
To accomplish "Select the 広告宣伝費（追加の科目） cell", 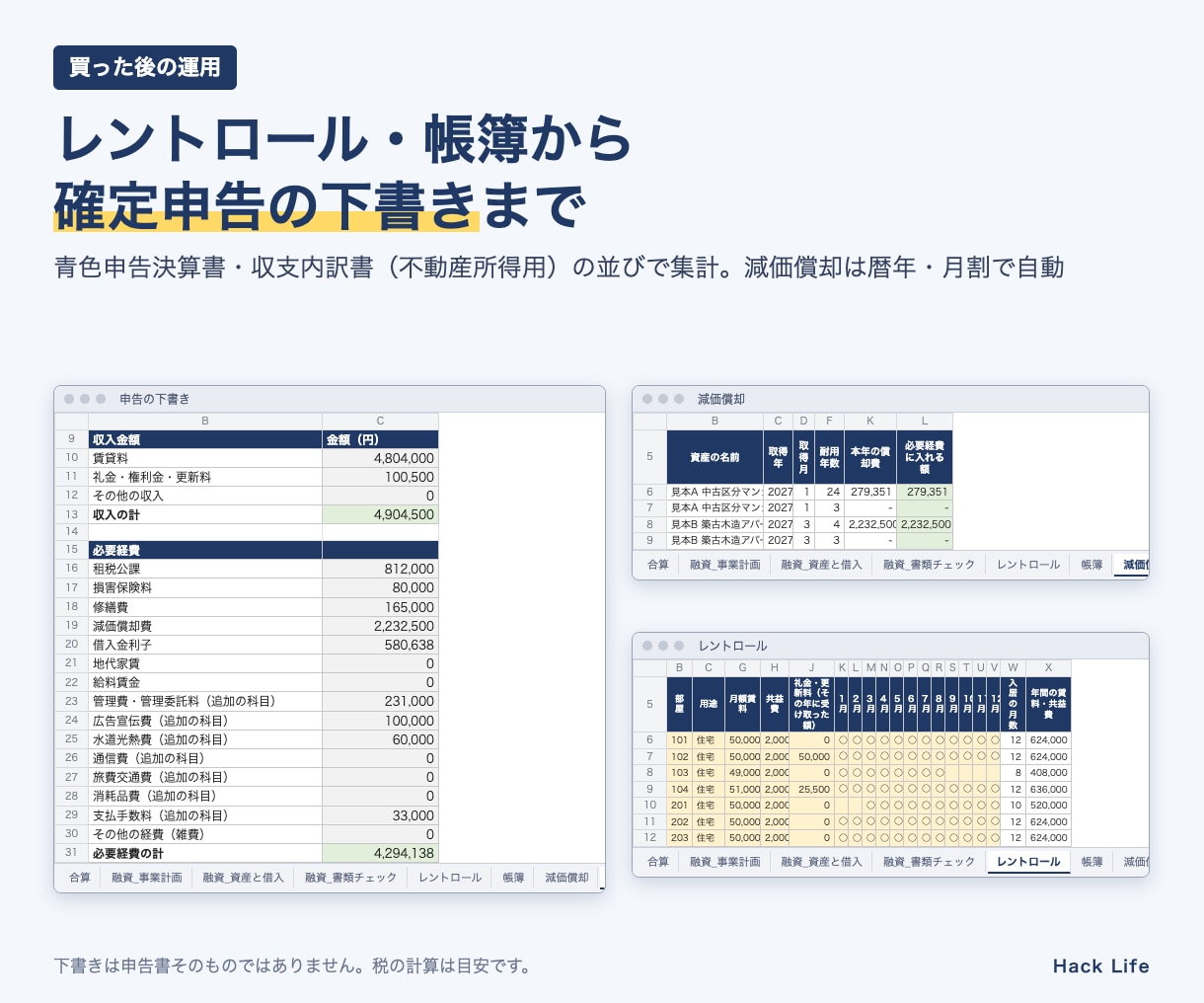I will point(205,721).
